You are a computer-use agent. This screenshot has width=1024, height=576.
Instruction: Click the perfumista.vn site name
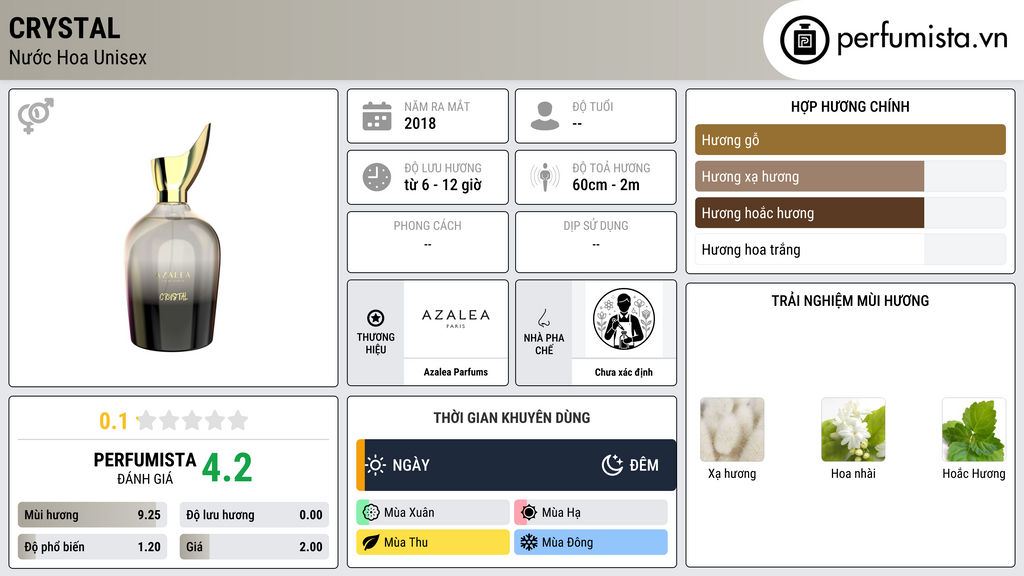[922, 39]
